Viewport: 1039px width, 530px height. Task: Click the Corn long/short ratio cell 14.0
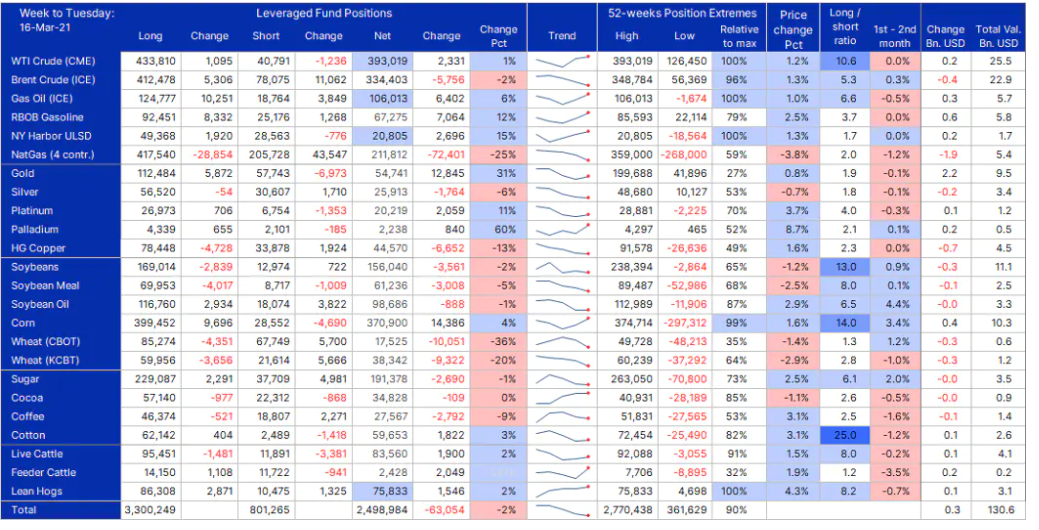point(844,323)
